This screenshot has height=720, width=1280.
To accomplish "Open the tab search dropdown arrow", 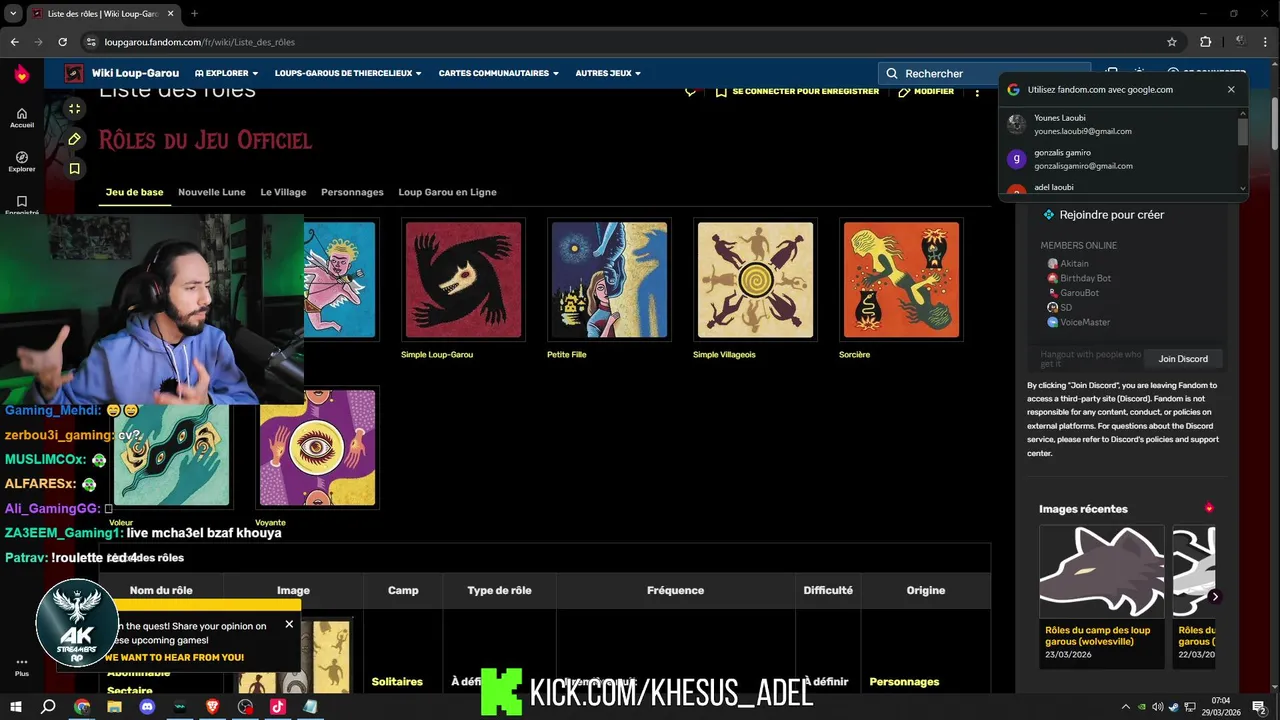I will (13, 13).
